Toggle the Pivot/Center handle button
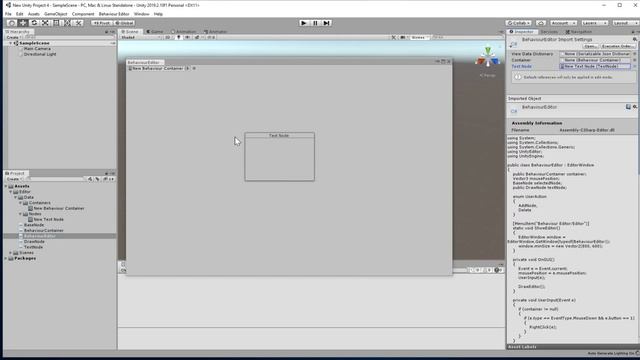Image resolution: width=640 pixels, height=360 pixels. pos(102,23)
